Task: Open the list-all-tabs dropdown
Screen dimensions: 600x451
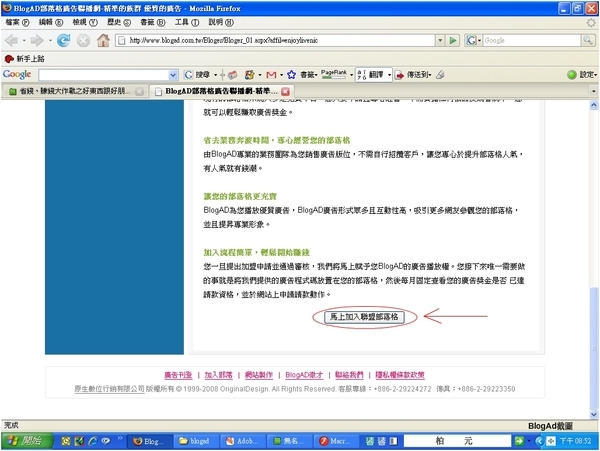Action: (x=593, y=91)
